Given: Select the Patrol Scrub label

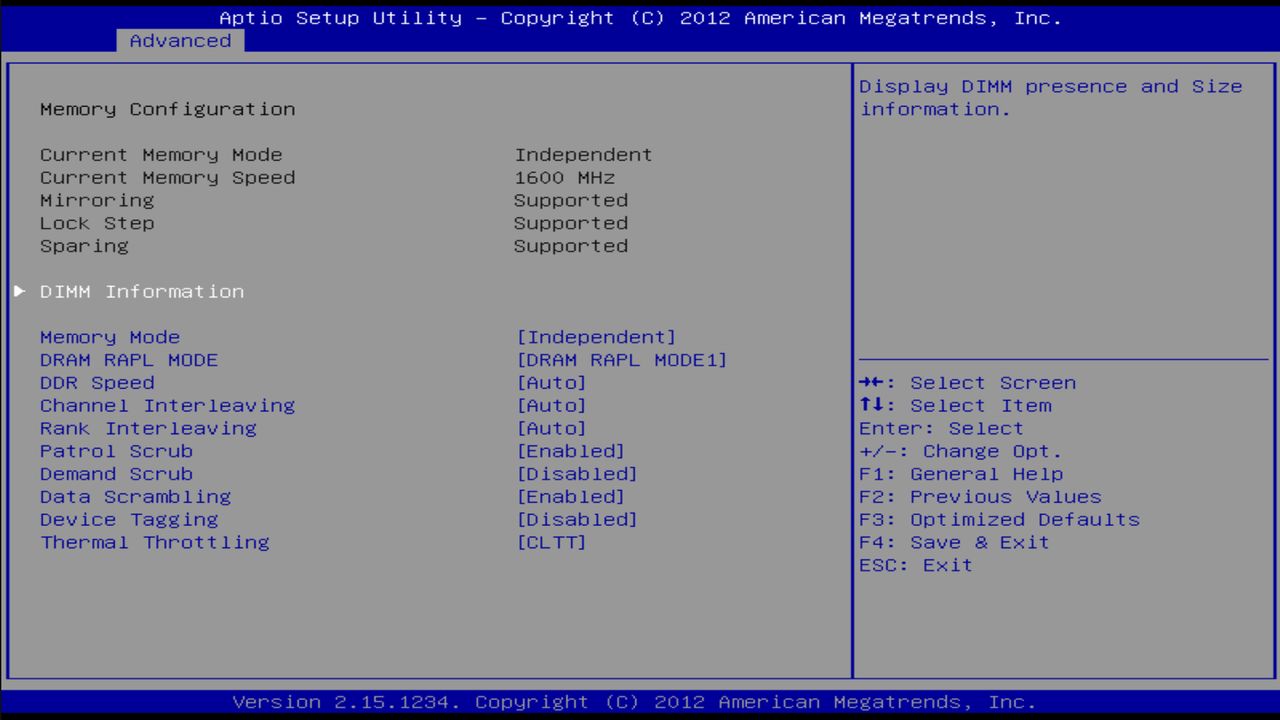Looking at the screenshot, I should (116, 451).
